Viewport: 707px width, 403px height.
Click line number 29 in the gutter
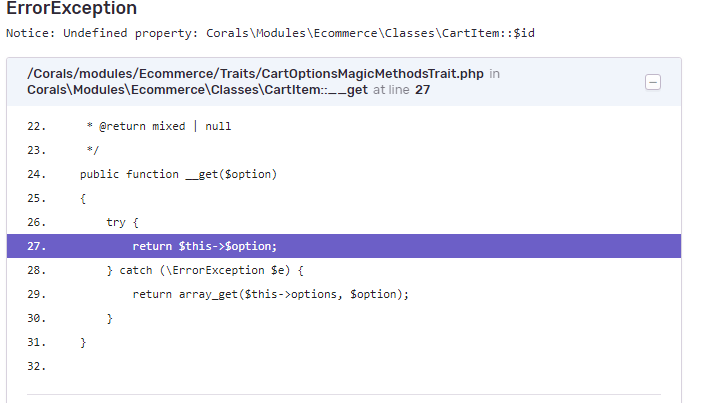37,294
